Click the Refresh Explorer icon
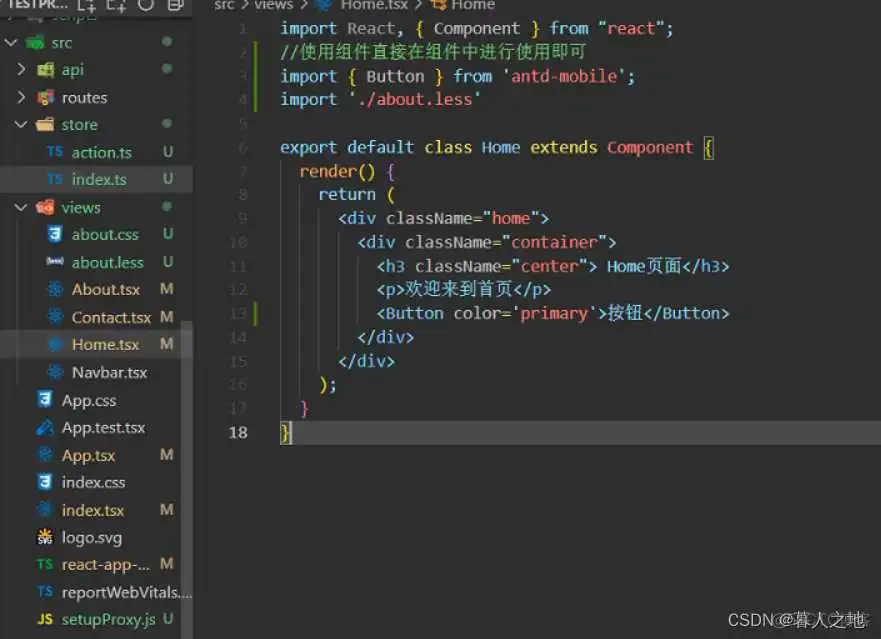This screenshot has width=881, height=639. pyautogui.click(x=146, y=7)
